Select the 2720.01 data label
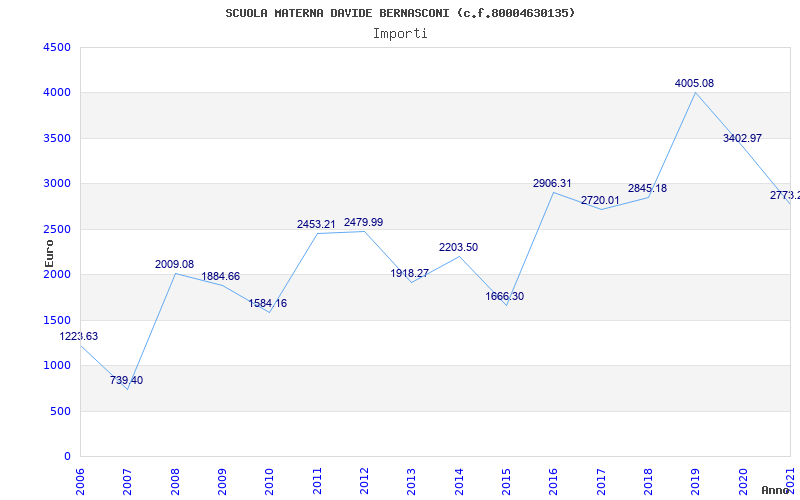The width and height of the screenshot is (800, 500). (600, 201)
